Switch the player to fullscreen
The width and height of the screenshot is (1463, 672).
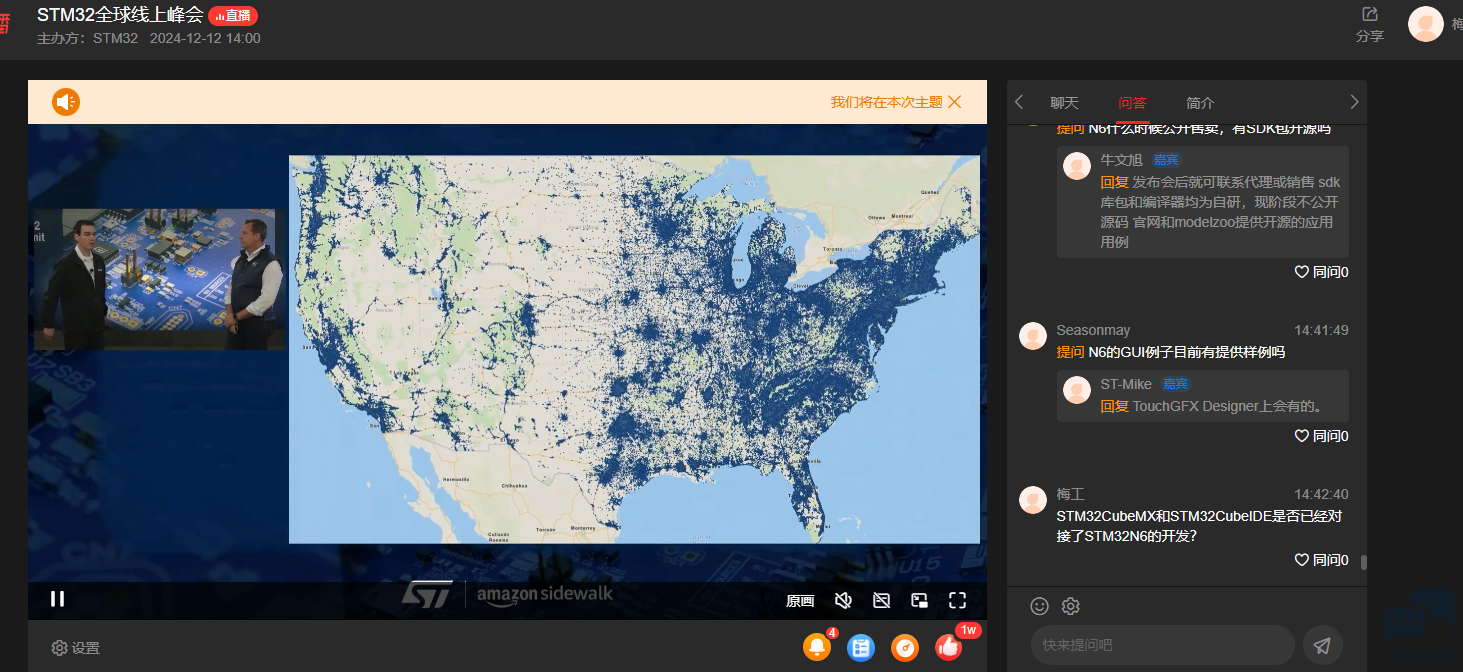(957, 600)
